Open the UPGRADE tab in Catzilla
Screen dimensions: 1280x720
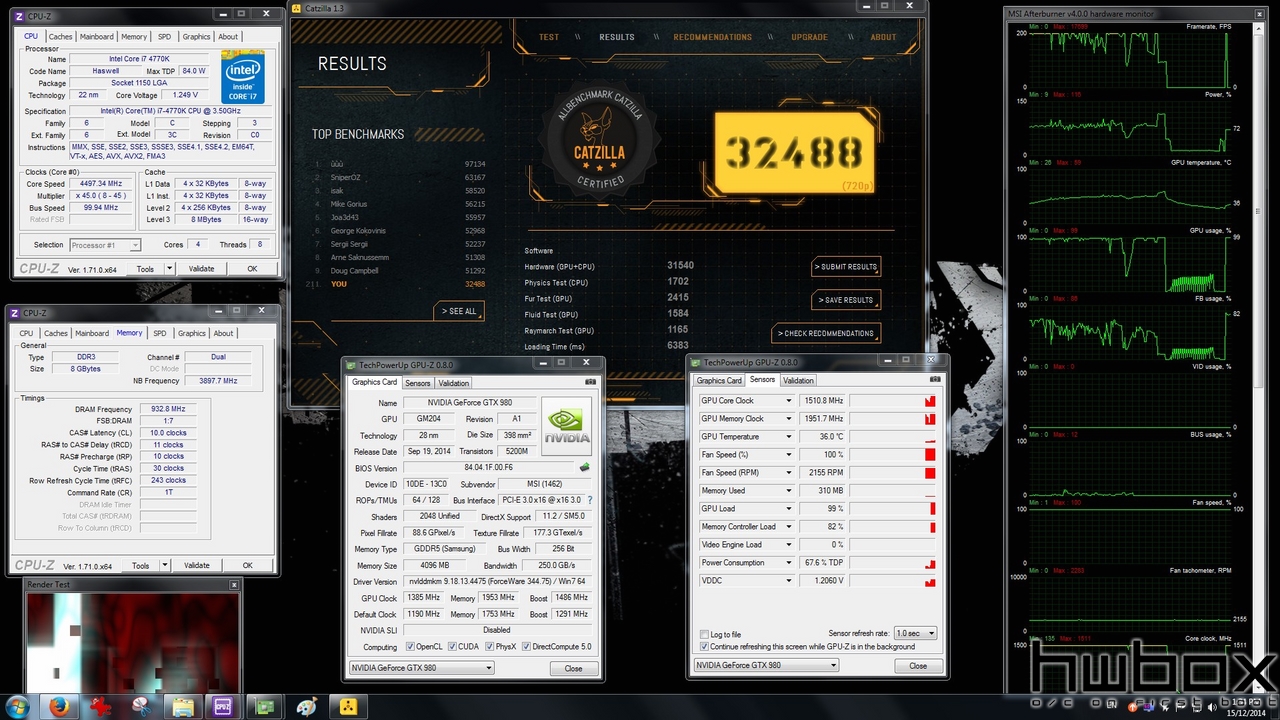[810, 37]
